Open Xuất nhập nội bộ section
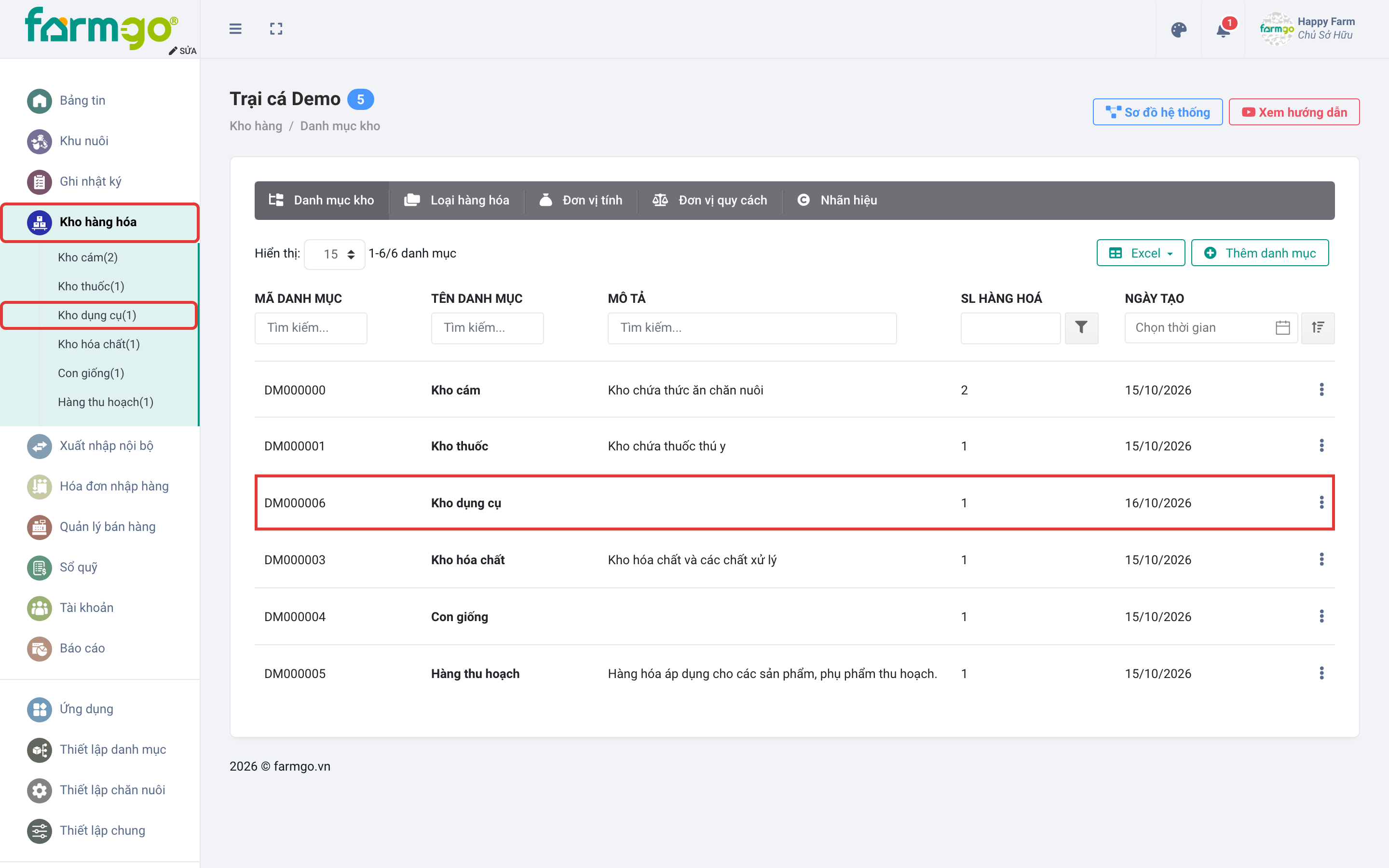Screen dimensions: 1389x868 106,446
